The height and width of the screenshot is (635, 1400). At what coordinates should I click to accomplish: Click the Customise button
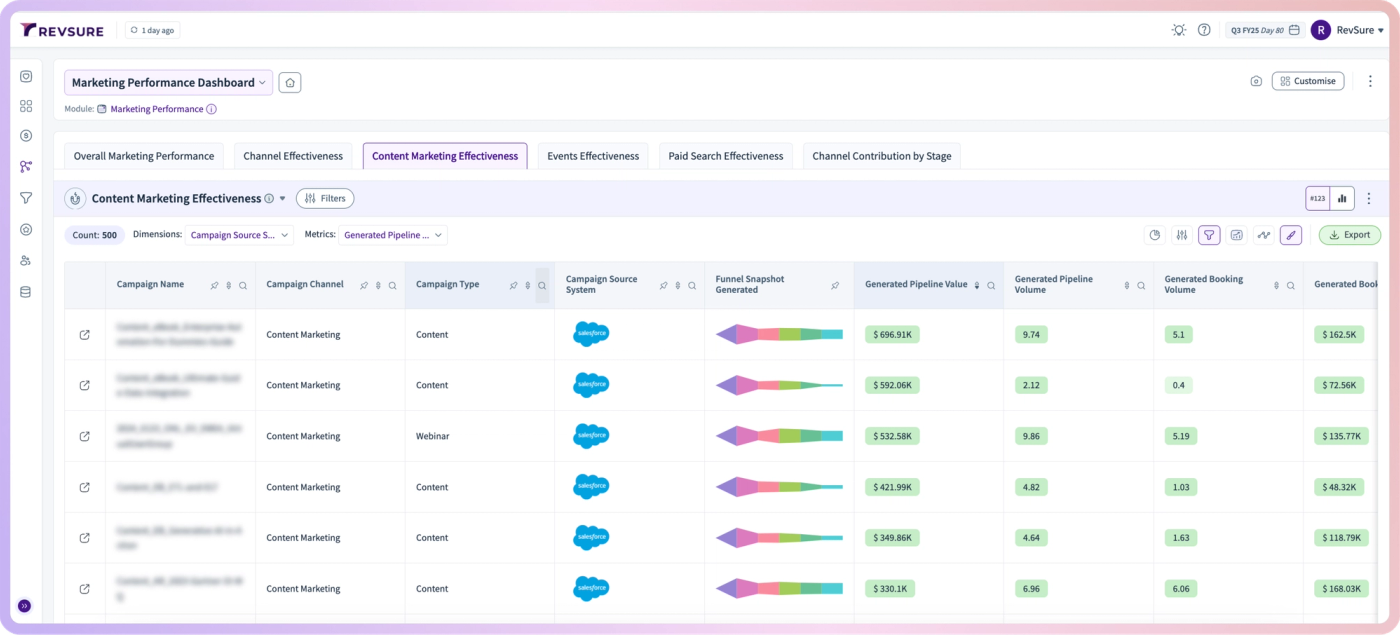1308,81
